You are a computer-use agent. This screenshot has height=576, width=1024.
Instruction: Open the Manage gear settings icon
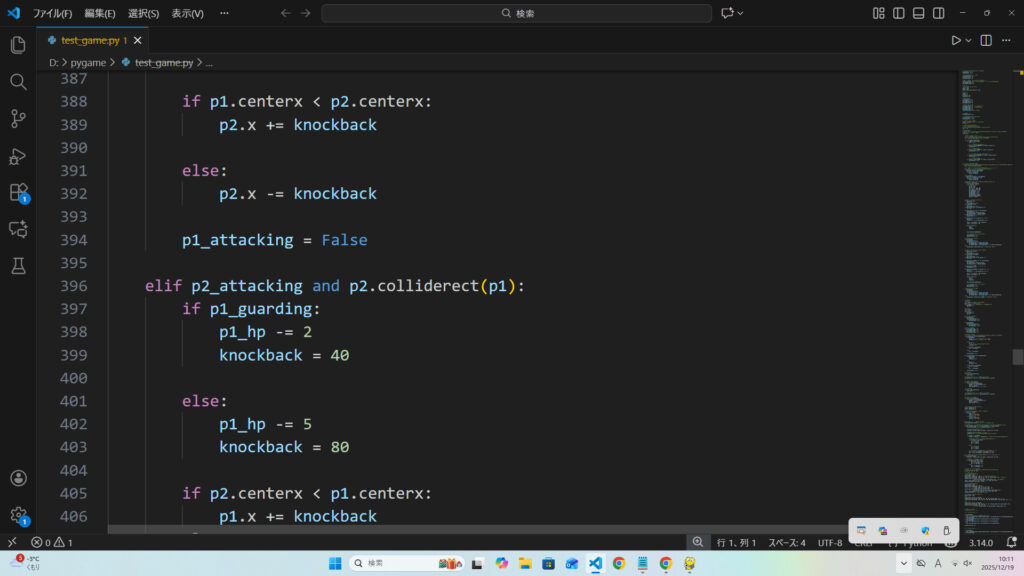pyautogui.click(x=18, y=515)
